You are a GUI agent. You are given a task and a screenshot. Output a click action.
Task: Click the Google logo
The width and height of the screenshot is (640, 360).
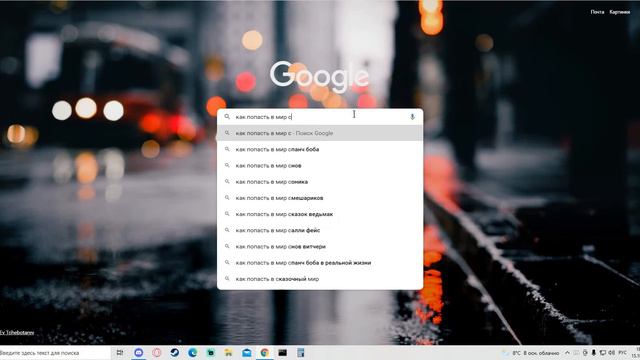click(x=320, y=76)
